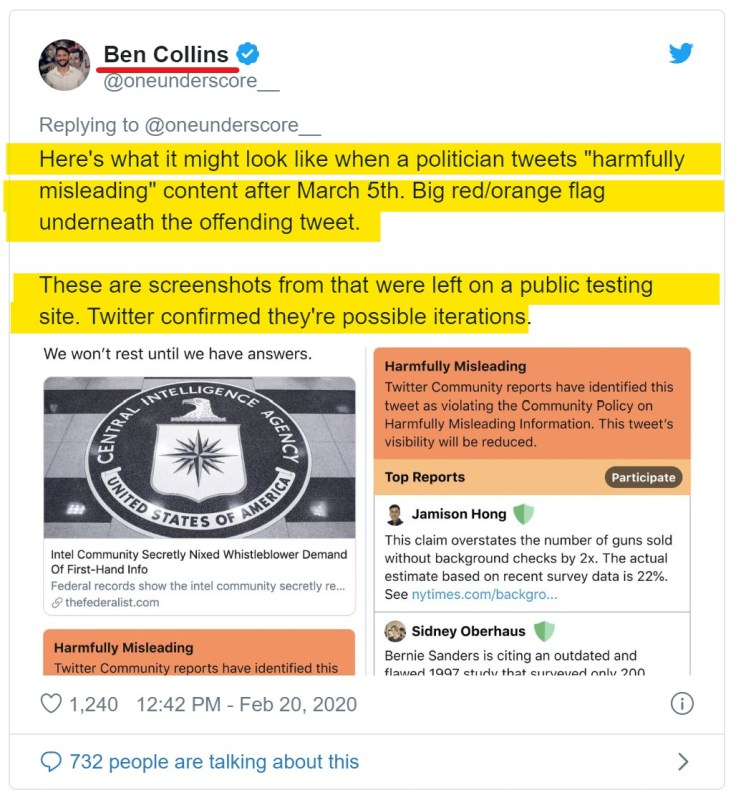
Task: Open Ben Collins's profile picture
Action: 65,66
